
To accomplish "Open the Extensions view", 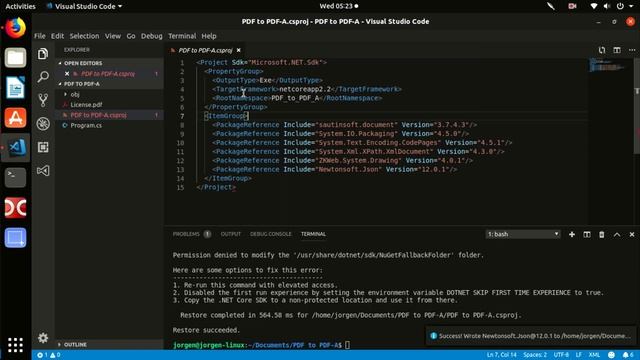I will [x=43, y=147].
